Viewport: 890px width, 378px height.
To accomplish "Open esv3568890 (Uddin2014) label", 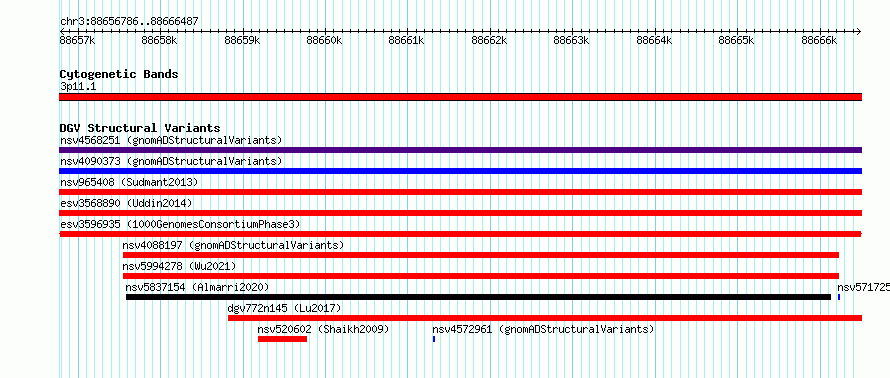I will click(x=126, y=203).
